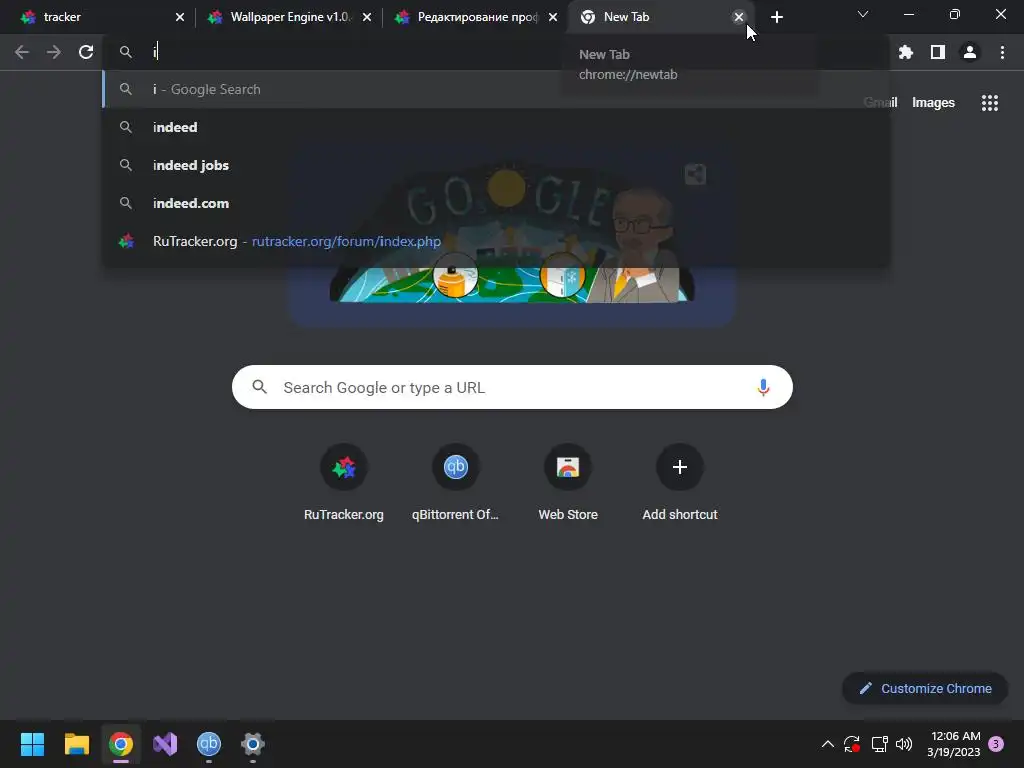Go forward with the forward arrow
This screenshot has width=1024, height=768.
[x=54, y=52]
